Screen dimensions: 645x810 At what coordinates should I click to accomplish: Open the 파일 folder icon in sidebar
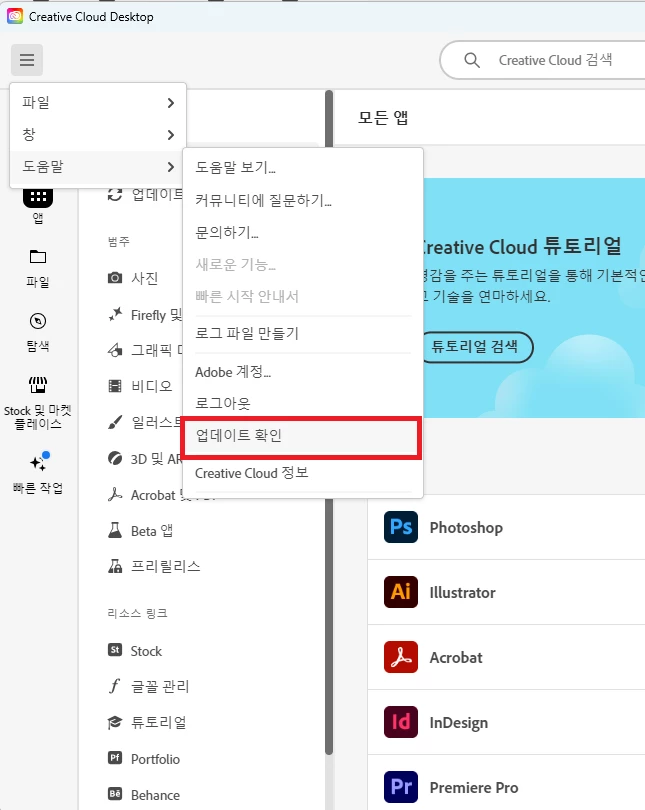[38, 257]
